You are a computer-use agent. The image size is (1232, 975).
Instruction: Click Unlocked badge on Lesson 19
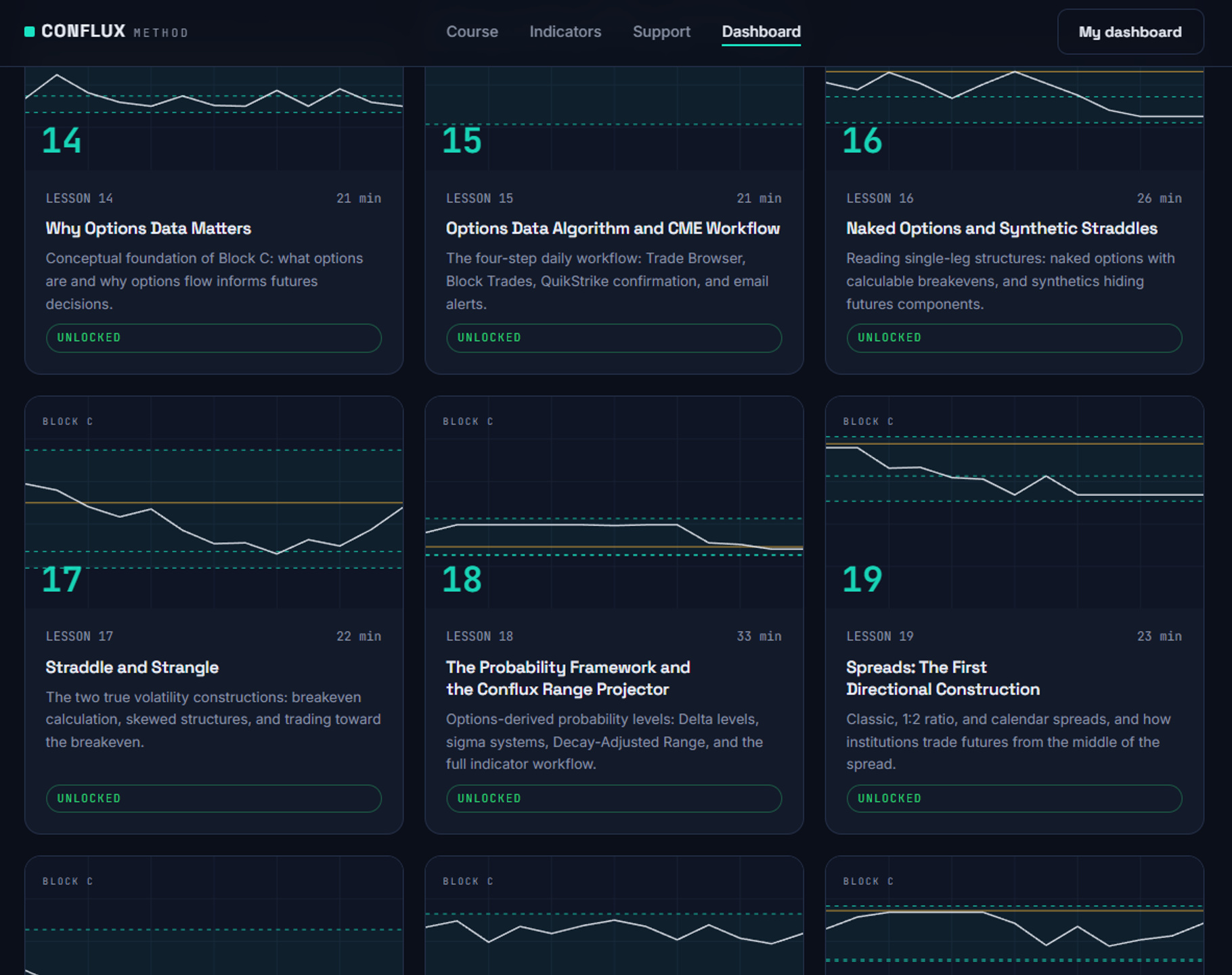pyautogui.click(x=1014, y=798)
